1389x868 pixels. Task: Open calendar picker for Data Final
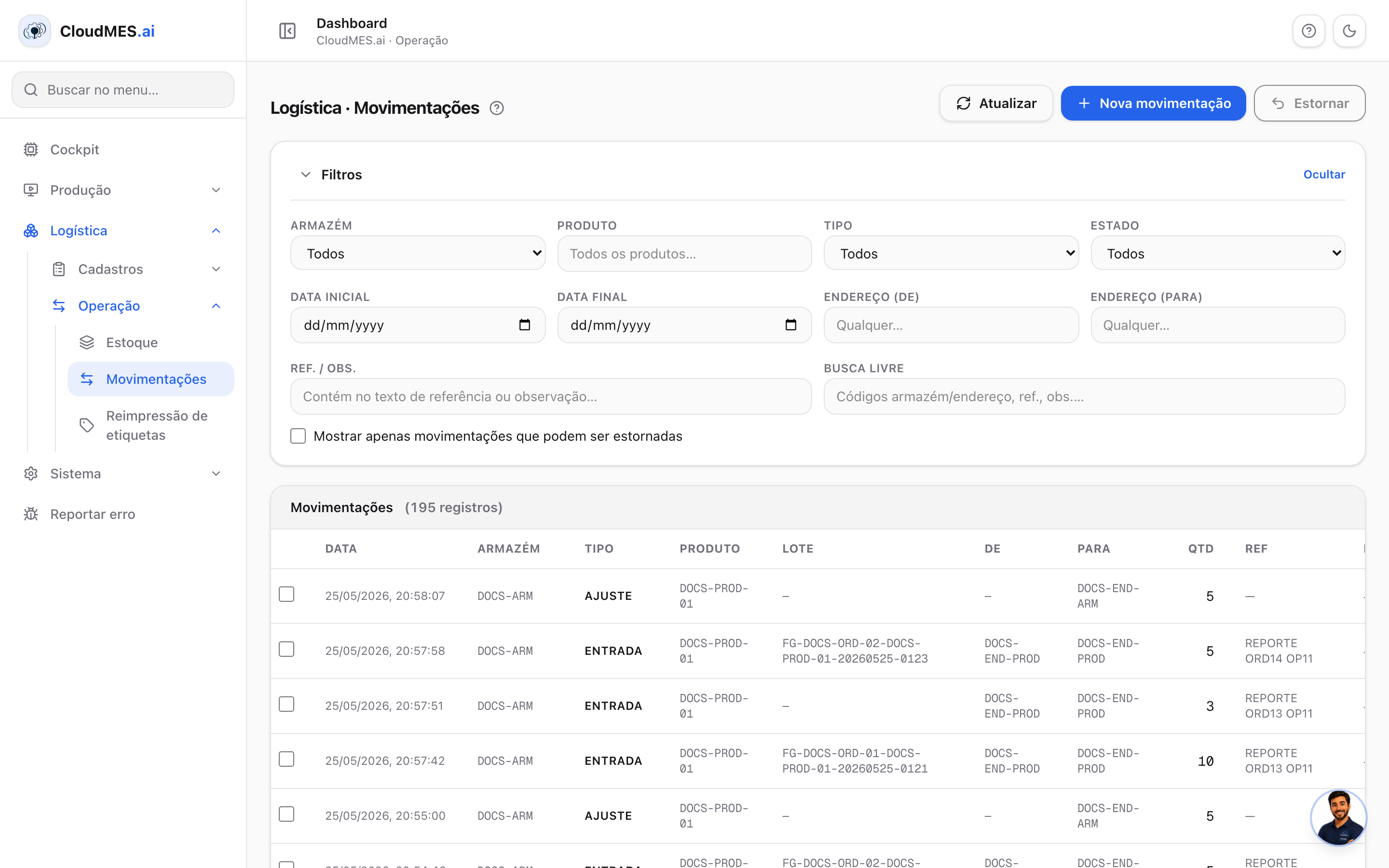791,325
